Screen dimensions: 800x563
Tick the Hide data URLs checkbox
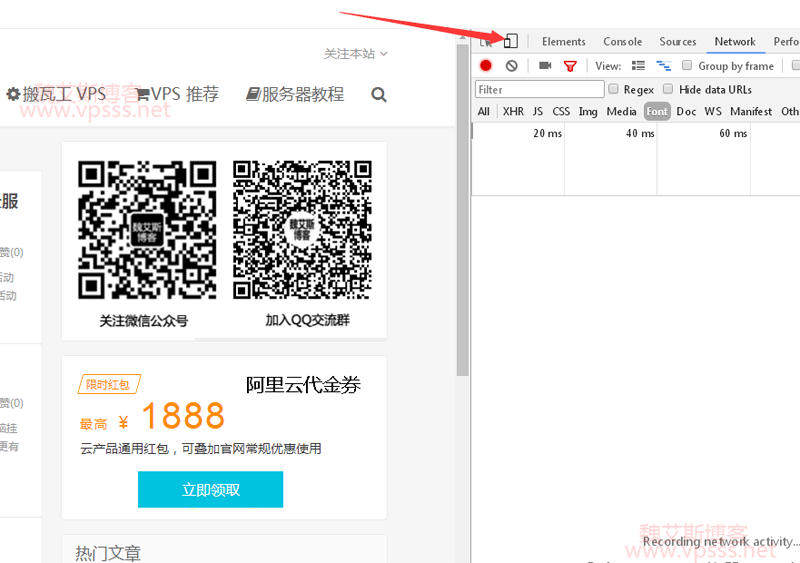(x=668, y=90)
